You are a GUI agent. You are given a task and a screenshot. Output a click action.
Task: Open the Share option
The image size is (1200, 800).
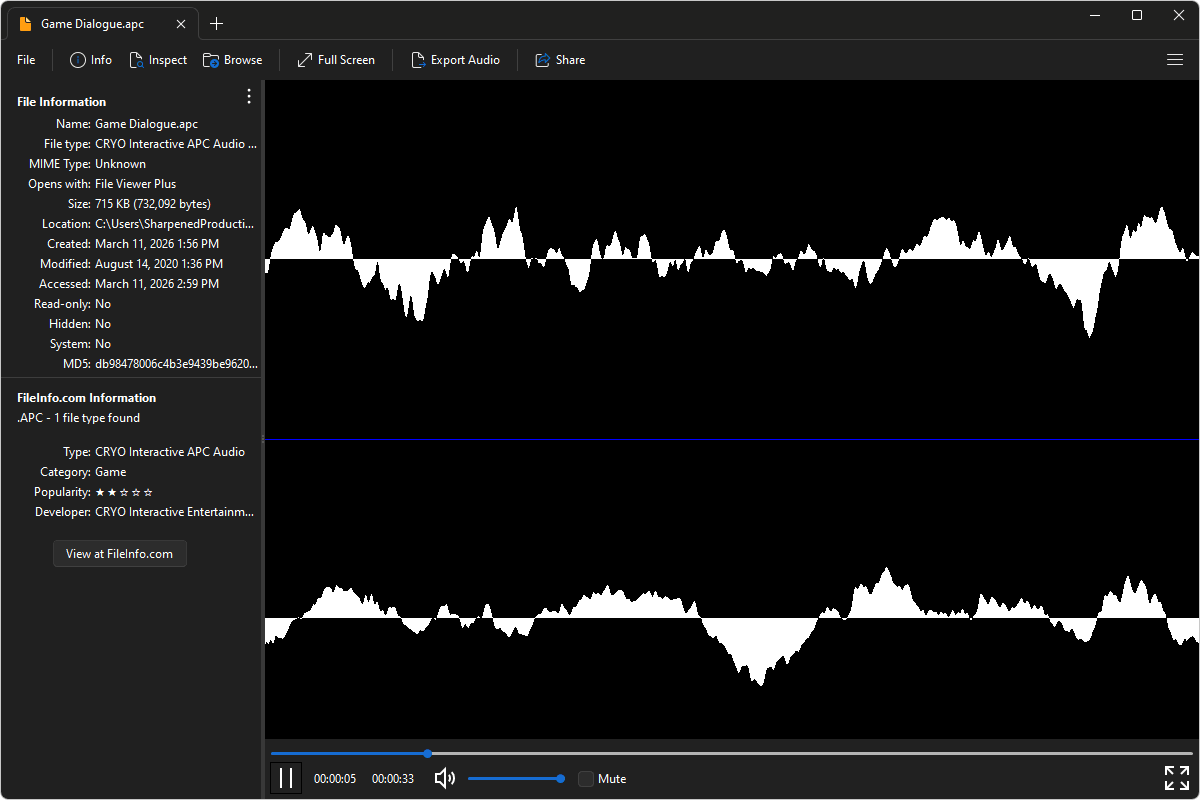560,60
